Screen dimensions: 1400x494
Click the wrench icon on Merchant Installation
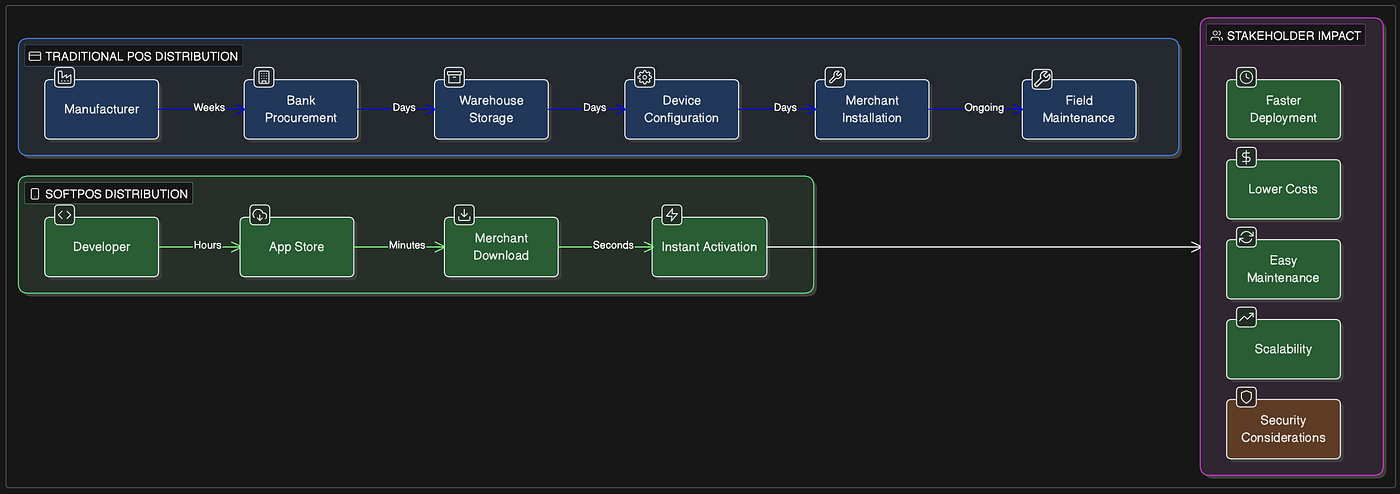tap(834, 78)
